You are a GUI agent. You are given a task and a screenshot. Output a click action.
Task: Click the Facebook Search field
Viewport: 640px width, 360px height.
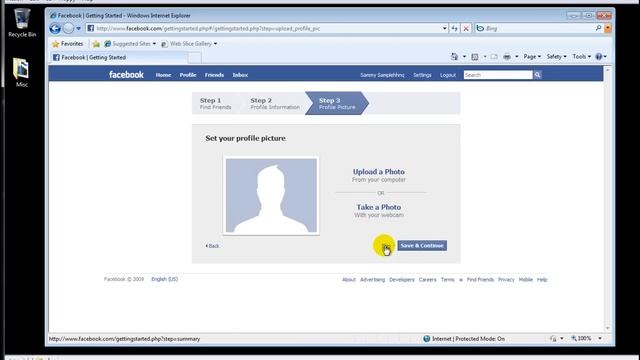pyautogui.click(x=498, y=75)
